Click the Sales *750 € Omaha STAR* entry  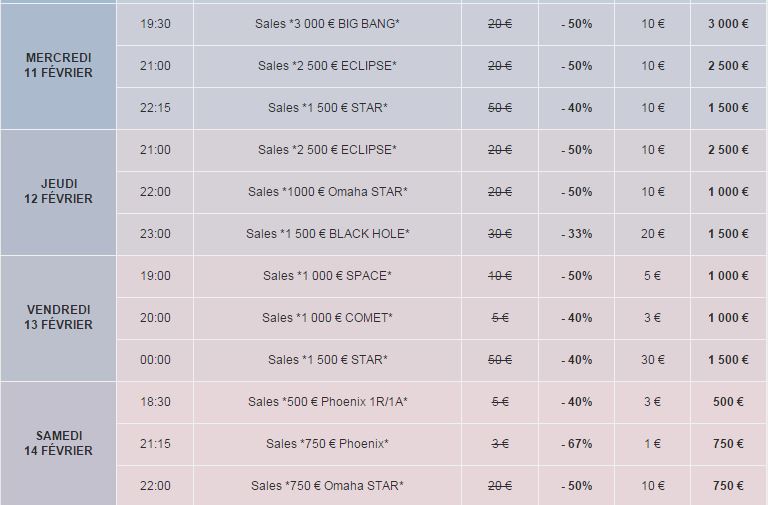tap(327, 486)
